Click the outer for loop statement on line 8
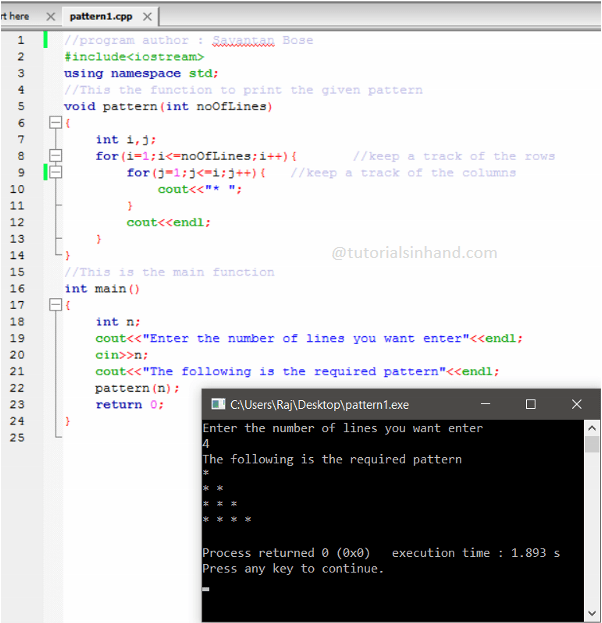 pos(196,156)
